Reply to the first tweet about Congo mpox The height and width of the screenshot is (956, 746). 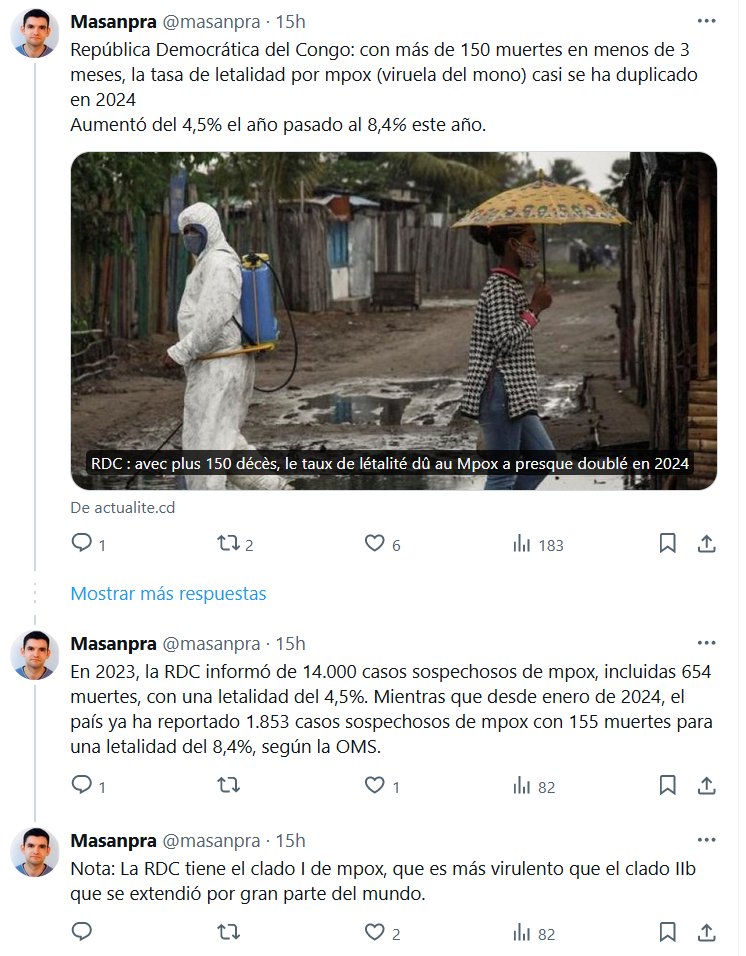click(x=82, y=544)
